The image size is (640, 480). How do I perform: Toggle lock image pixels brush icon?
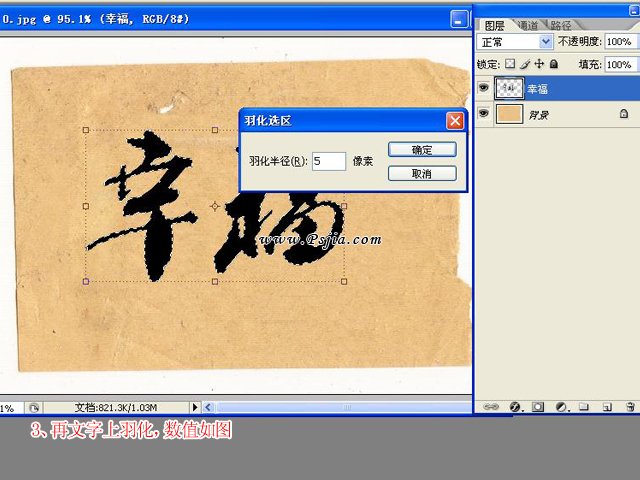pyautogui.click(x=525, y=64)
